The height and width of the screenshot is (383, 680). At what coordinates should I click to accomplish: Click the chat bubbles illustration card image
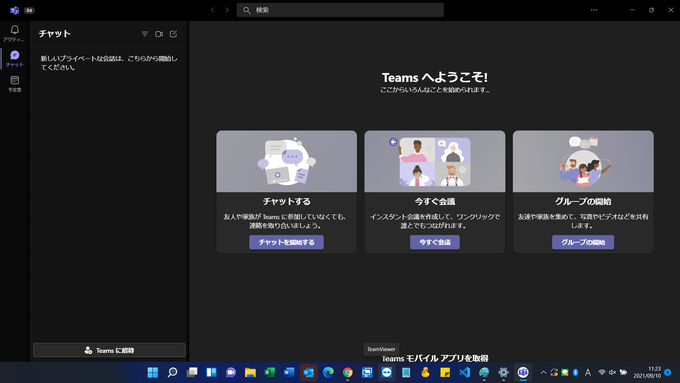pyautogui.click(x=286, y=161)
